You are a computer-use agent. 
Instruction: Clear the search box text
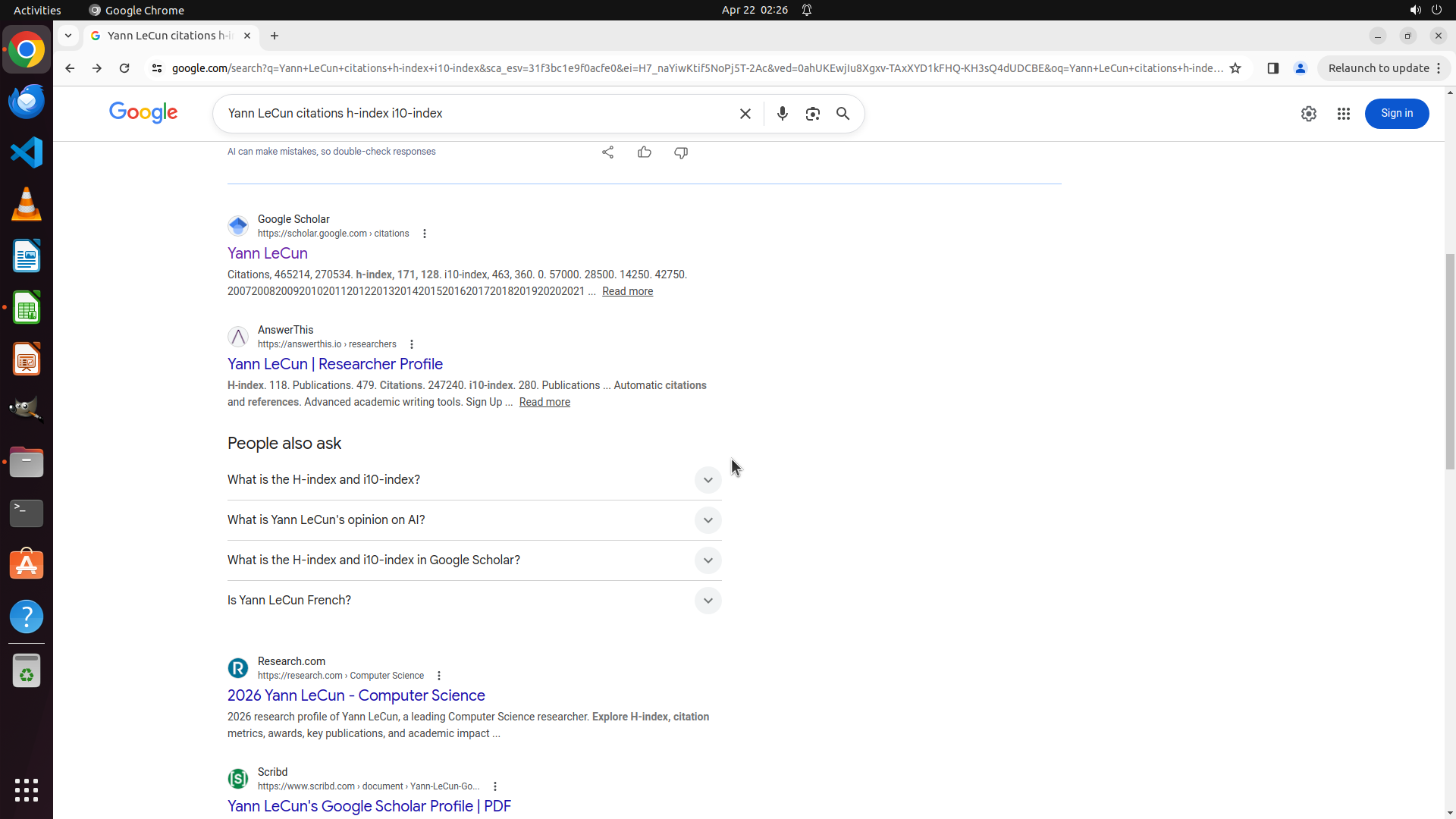pos(745,114)
